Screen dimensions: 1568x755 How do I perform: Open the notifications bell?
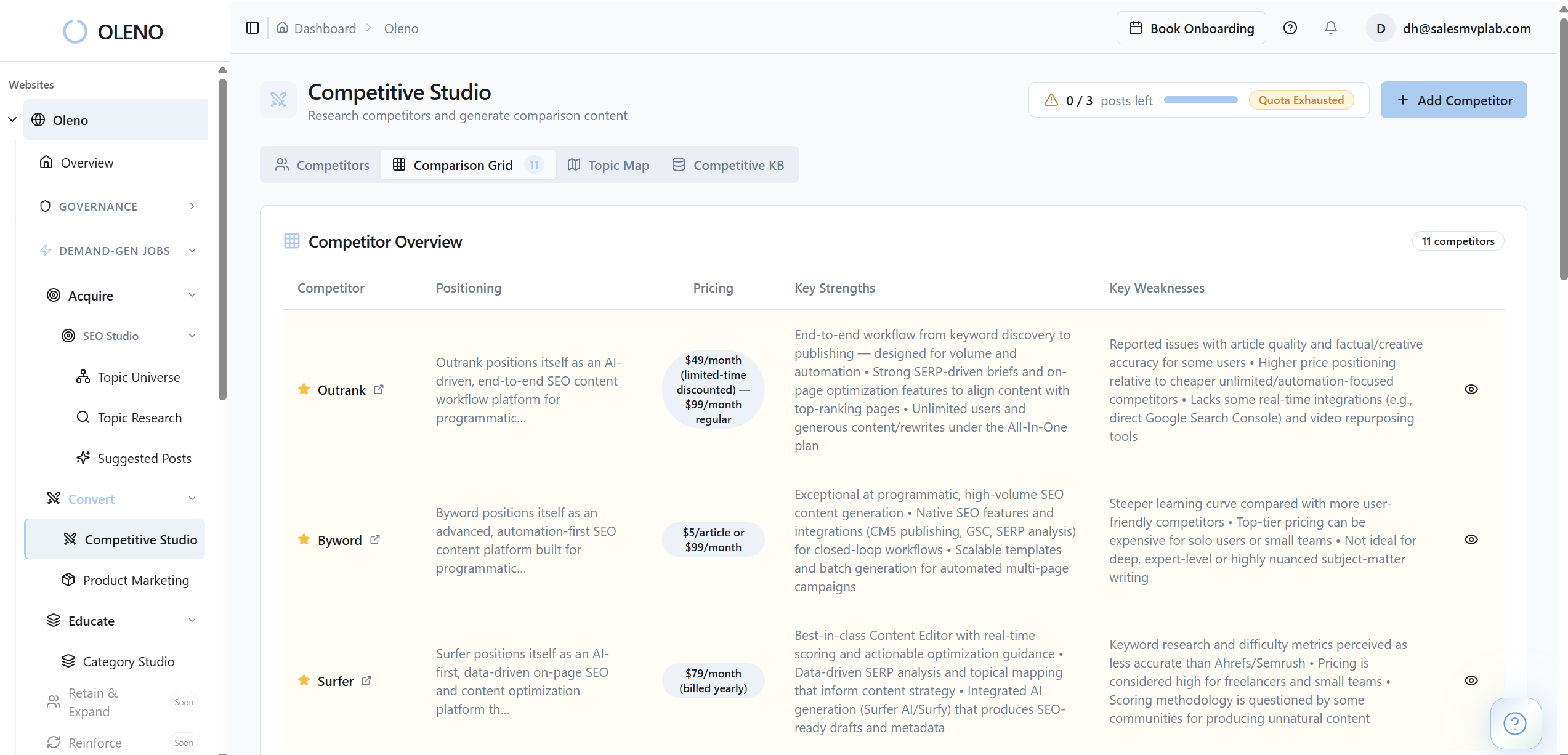1331,28
